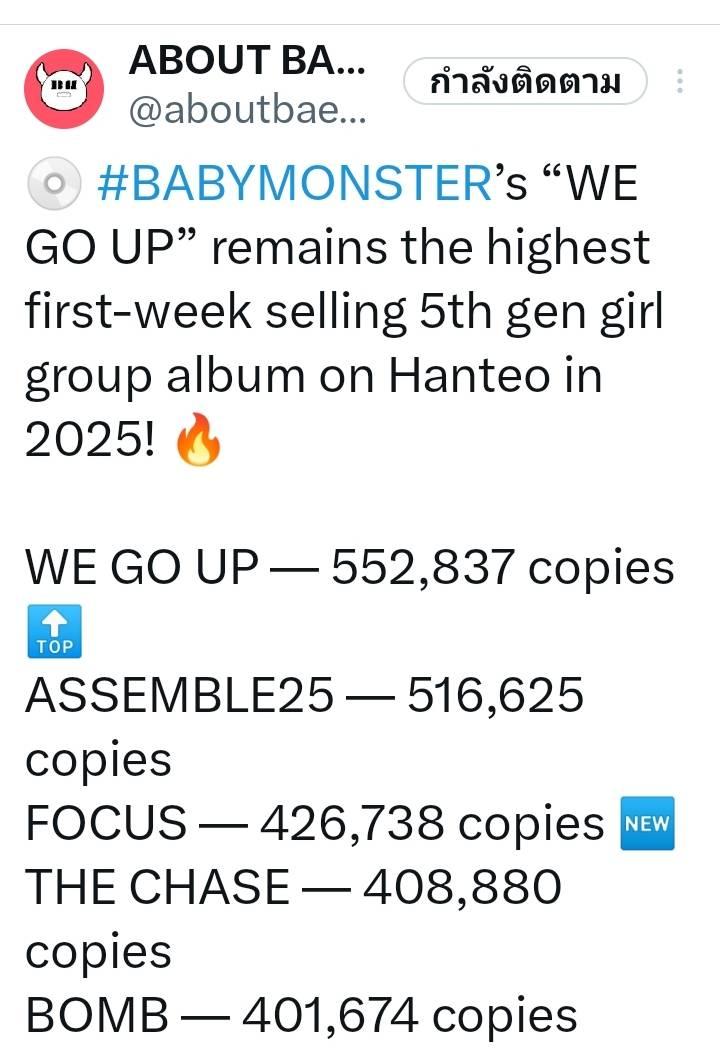Open the three-dot more options menu
720x1061 pixels.
680,81
